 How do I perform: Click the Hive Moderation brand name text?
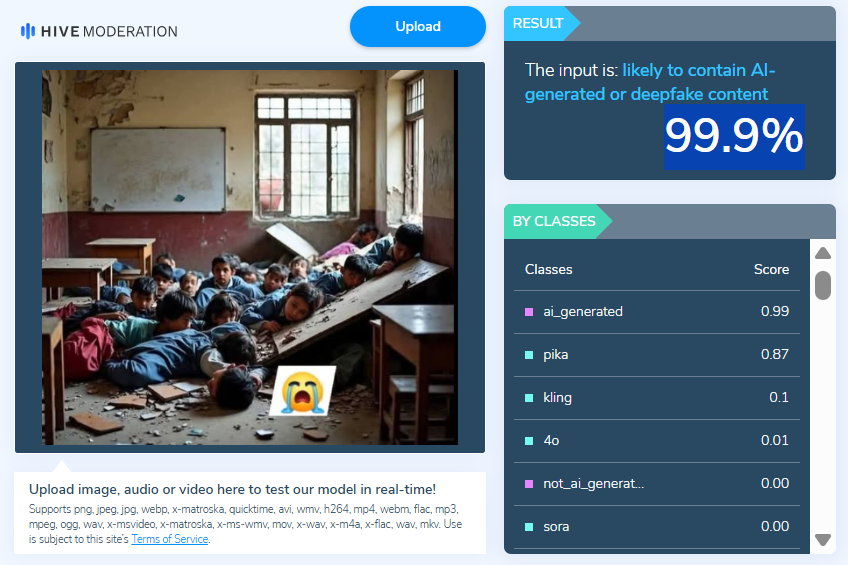click(109, 31)
